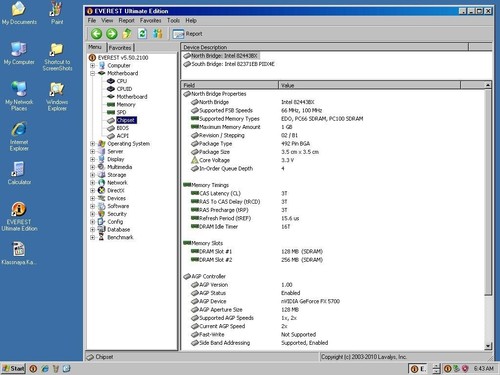Viewport: 500px width, 375px height.
Task: Click the green Back arrow toolbar icon
Action: (x=97, y=34)
